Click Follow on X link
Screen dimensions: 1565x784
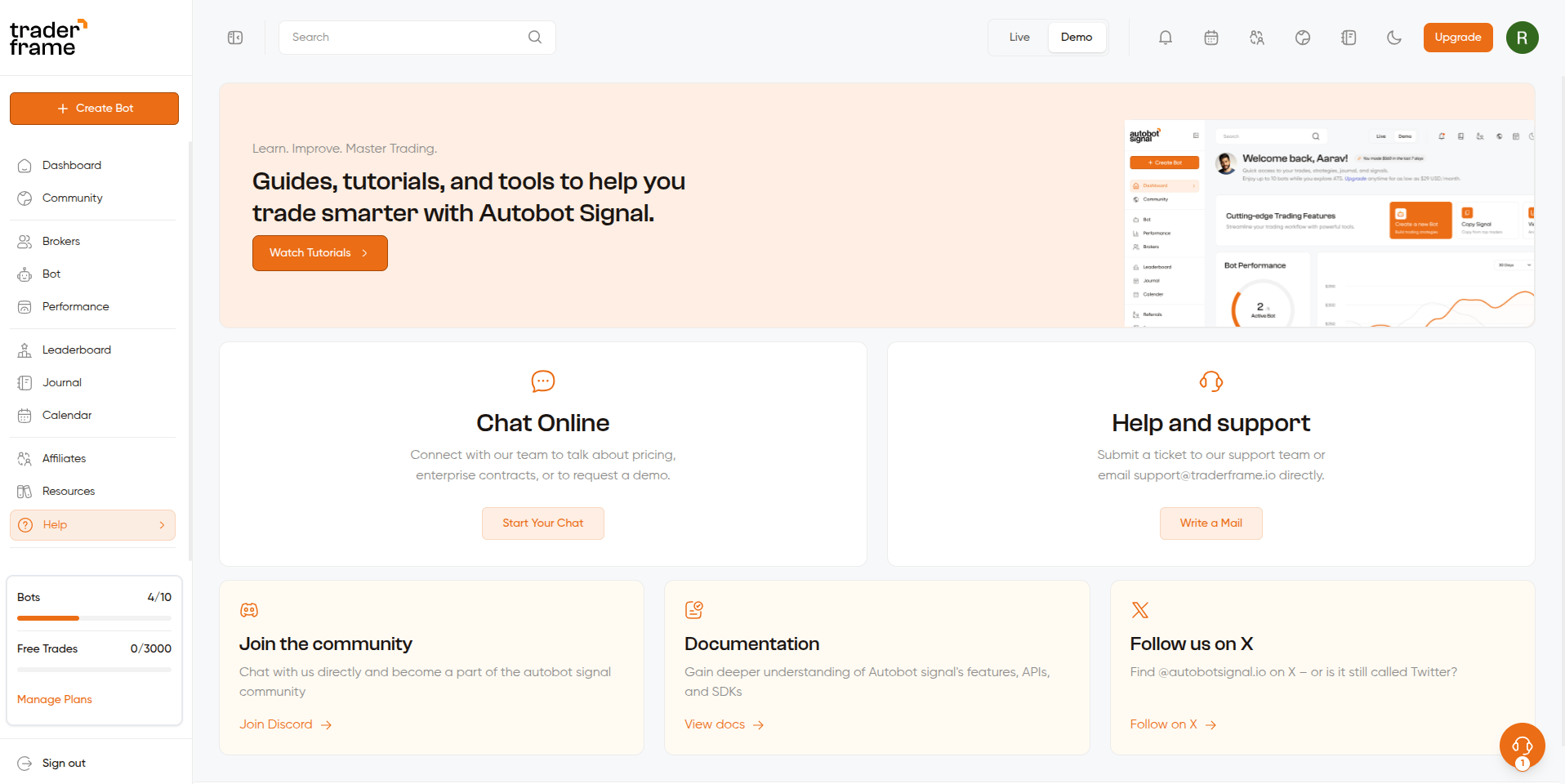1173,724
